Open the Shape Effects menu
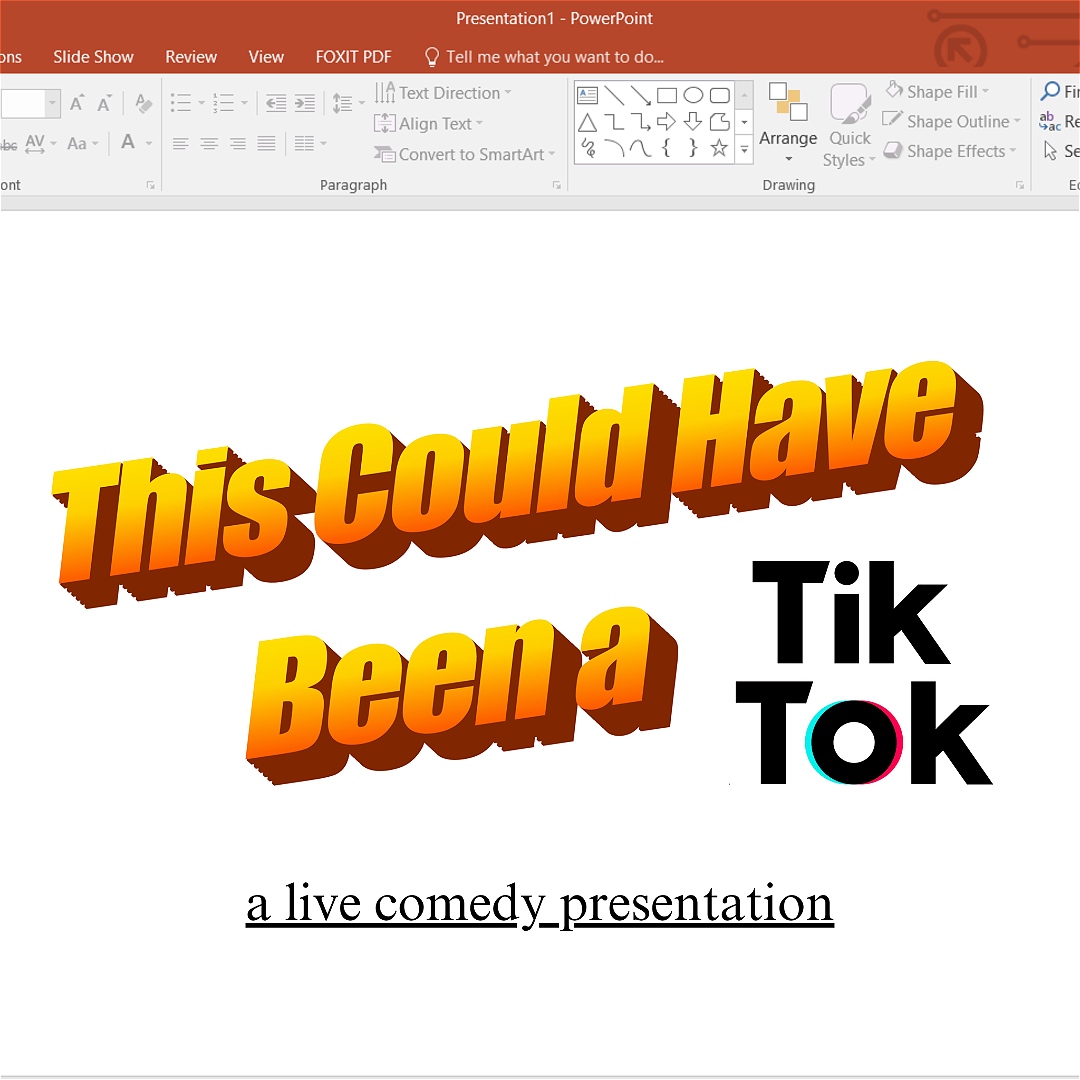The width and height of the screenshot is (1080, 1080). 950,151
